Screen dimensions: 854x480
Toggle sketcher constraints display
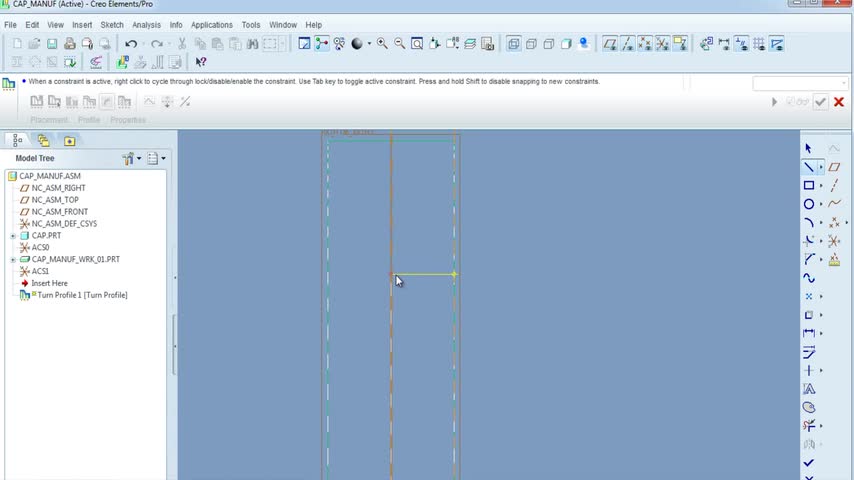point(741,44)
